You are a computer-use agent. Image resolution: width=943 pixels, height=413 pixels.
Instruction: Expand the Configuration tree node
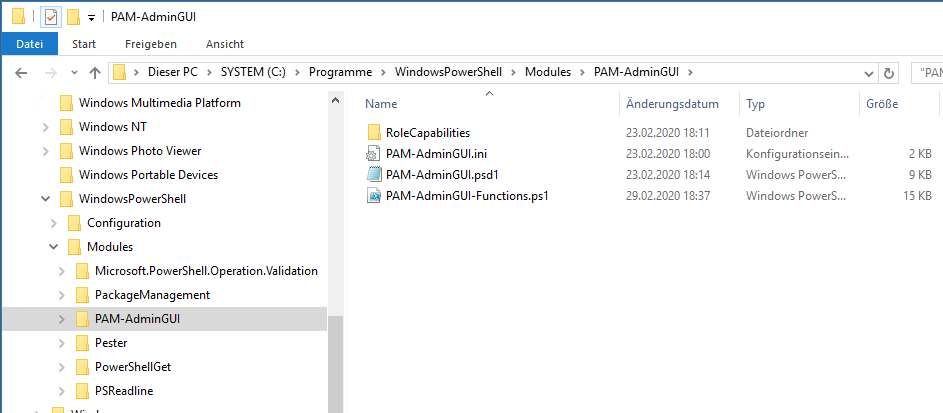click(54, 223)
